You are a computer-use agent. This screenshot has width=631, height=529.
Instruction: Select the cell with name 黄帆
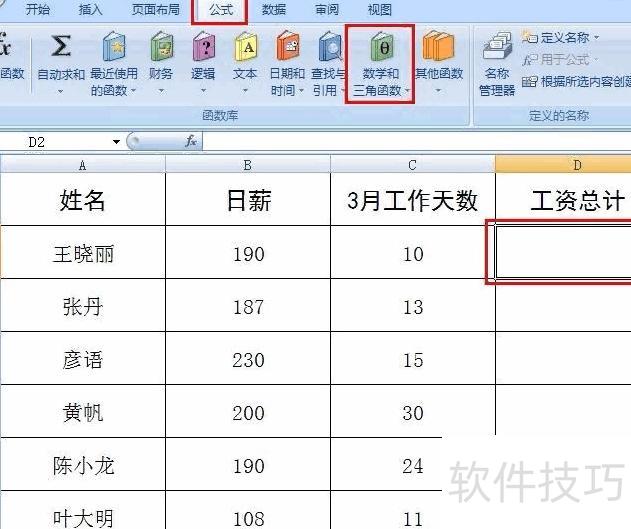pos(82,412)
